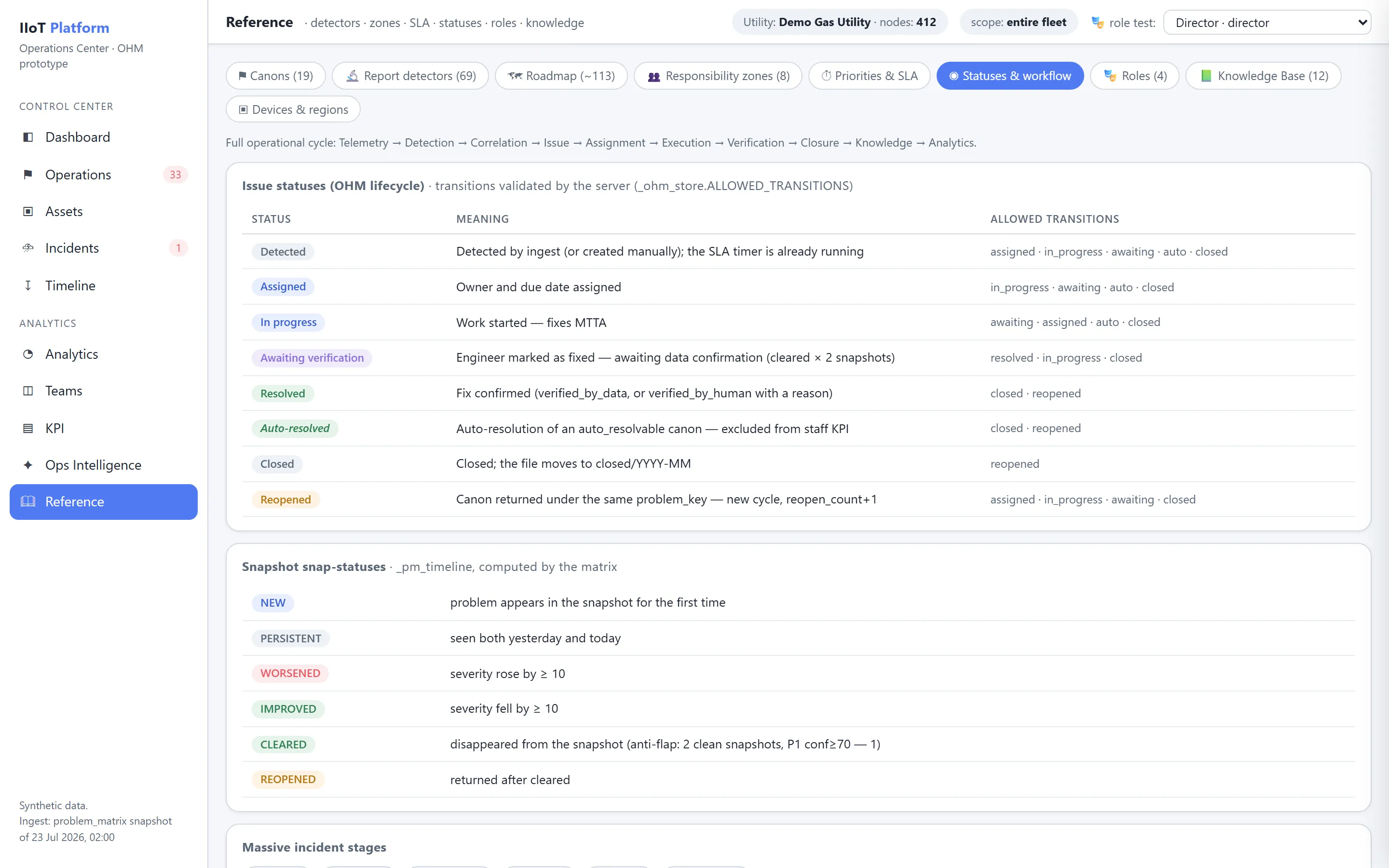Click the stopwatch icon in Priorities & SLA tab

coord(826,76)
